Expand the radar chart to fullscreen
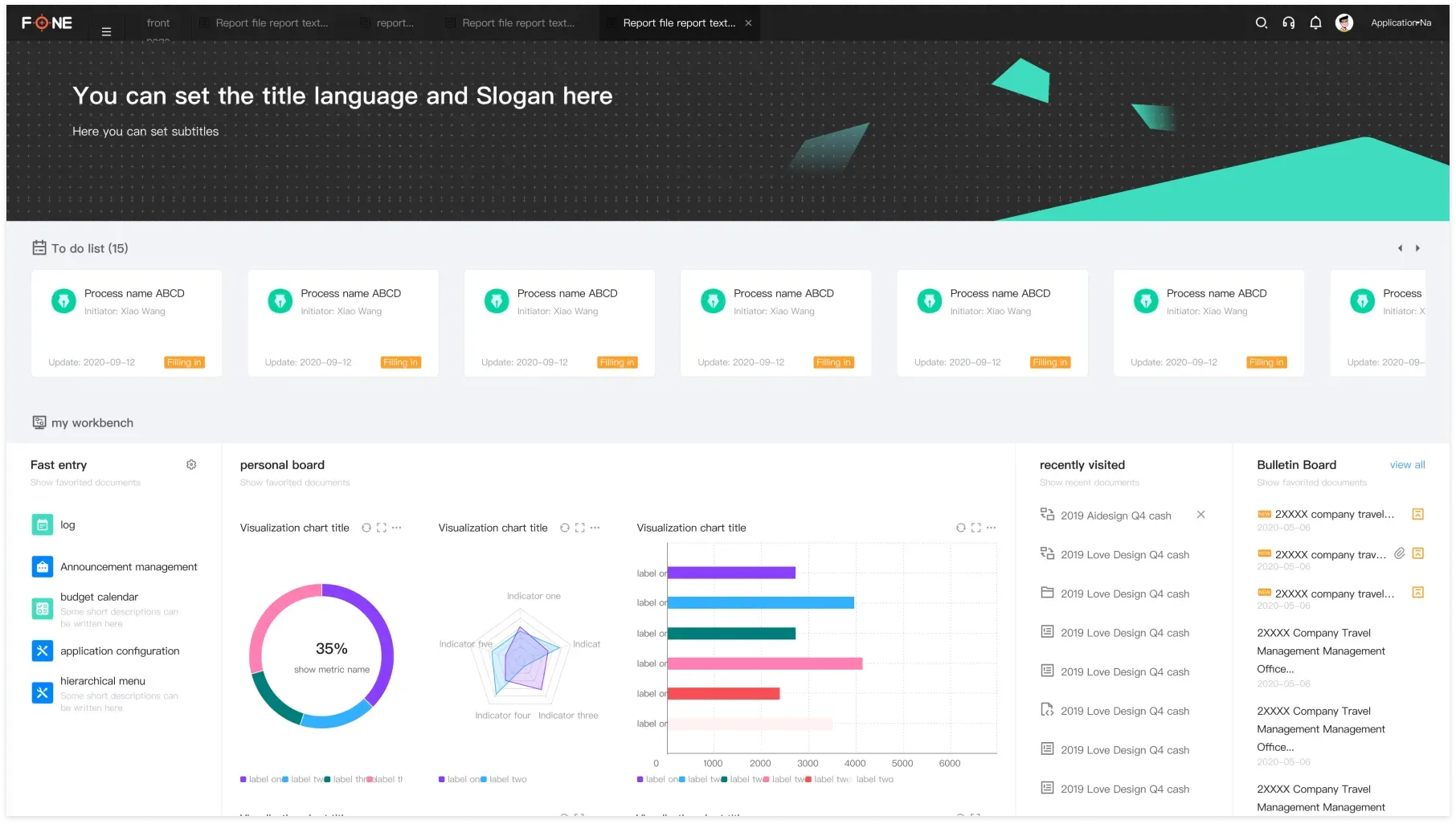This screenshot has width=1456, height=824. click(579, 528)
